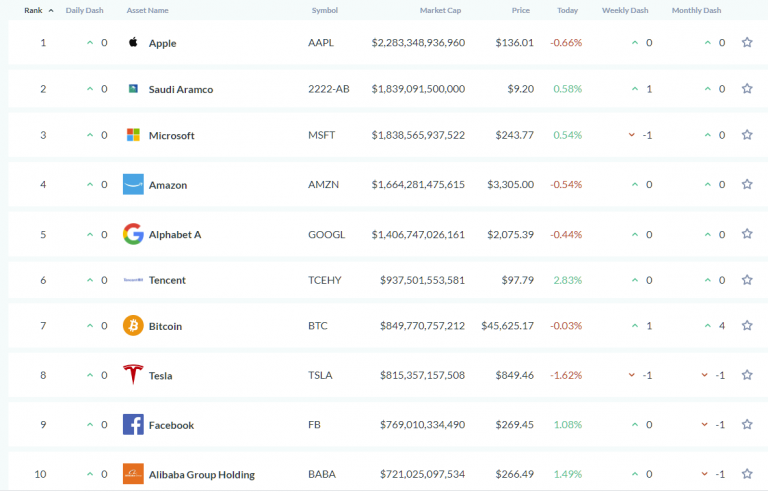The height and width of the screenshot is (492, 768).
Task: Click the Tesla logo icon
Action: pyautogui.click(x=133, y=375)
